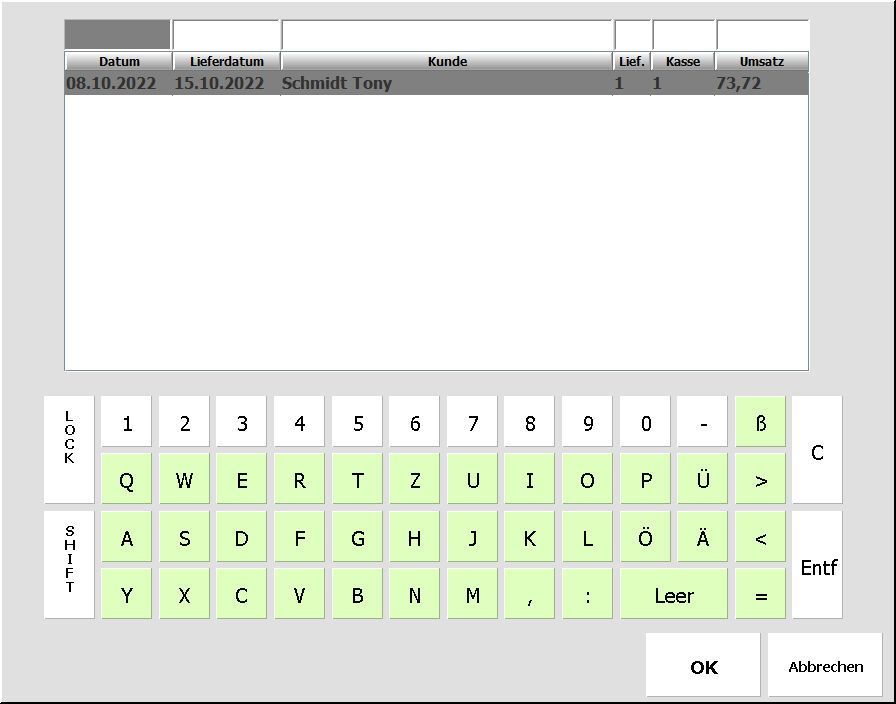Image resolution: width=896 pixels, height=704 pixels.
Task: Tap the Ü umlaut key
Action: coord(703,480)
